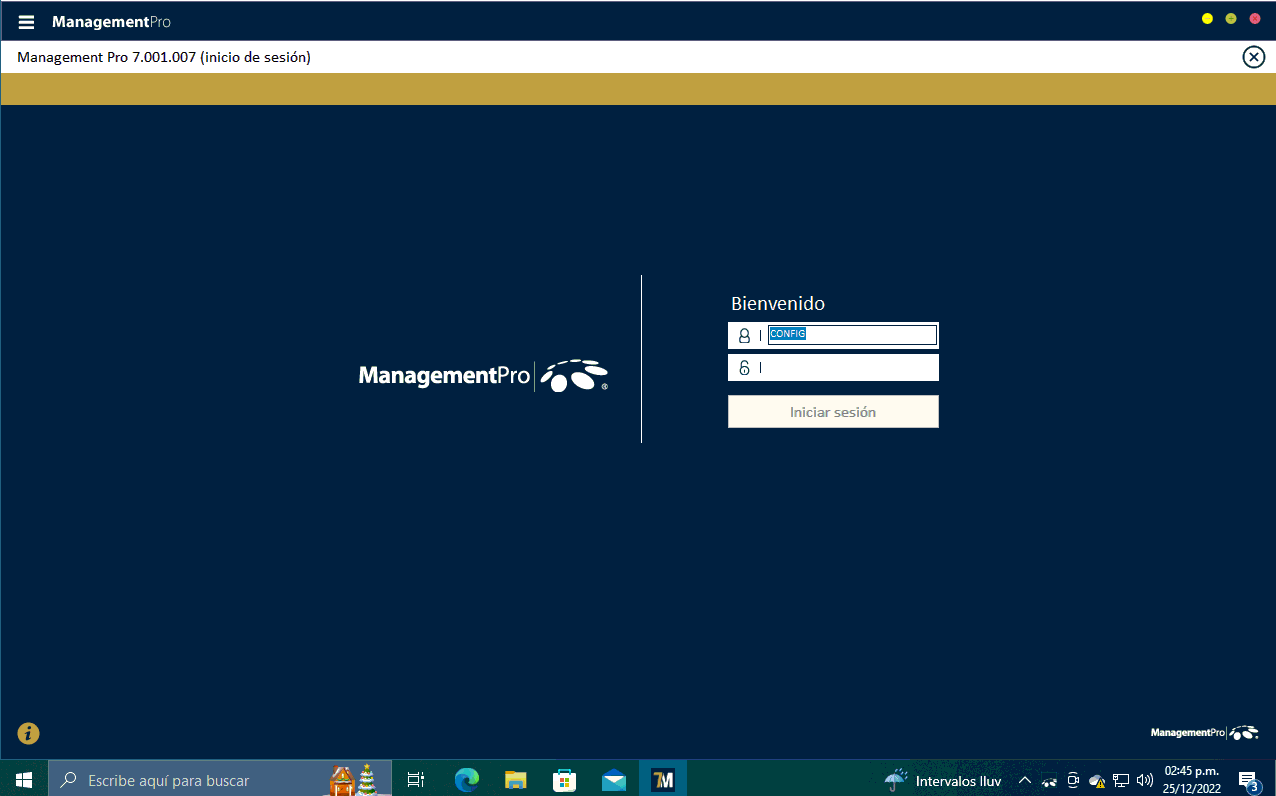Open Management Pro from the taskbar
Image resolution: width=1276 pixels, height=796 pixels.
pyautogui.click(x=662, y=779)
